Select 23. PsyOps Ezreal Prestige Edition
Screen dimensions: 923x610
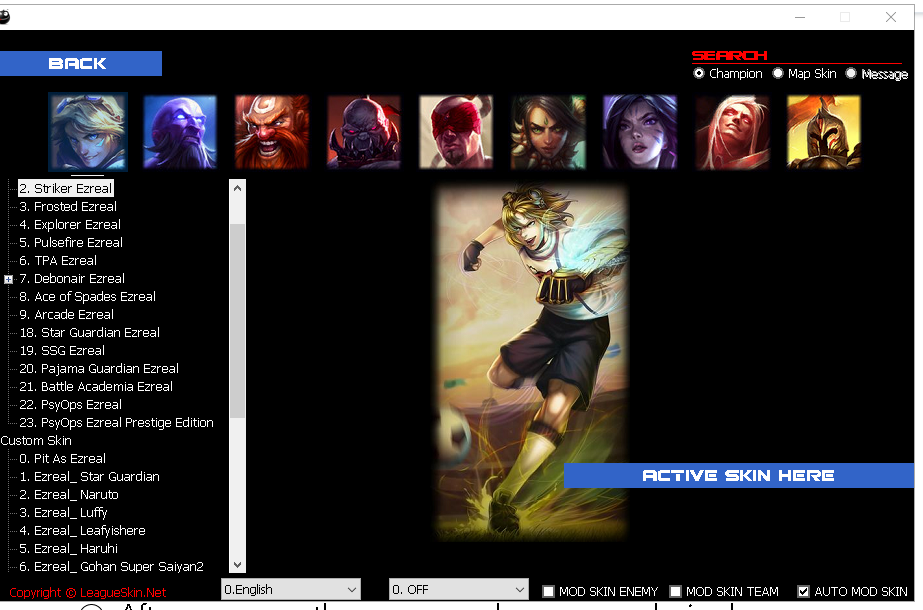(116, 423)
